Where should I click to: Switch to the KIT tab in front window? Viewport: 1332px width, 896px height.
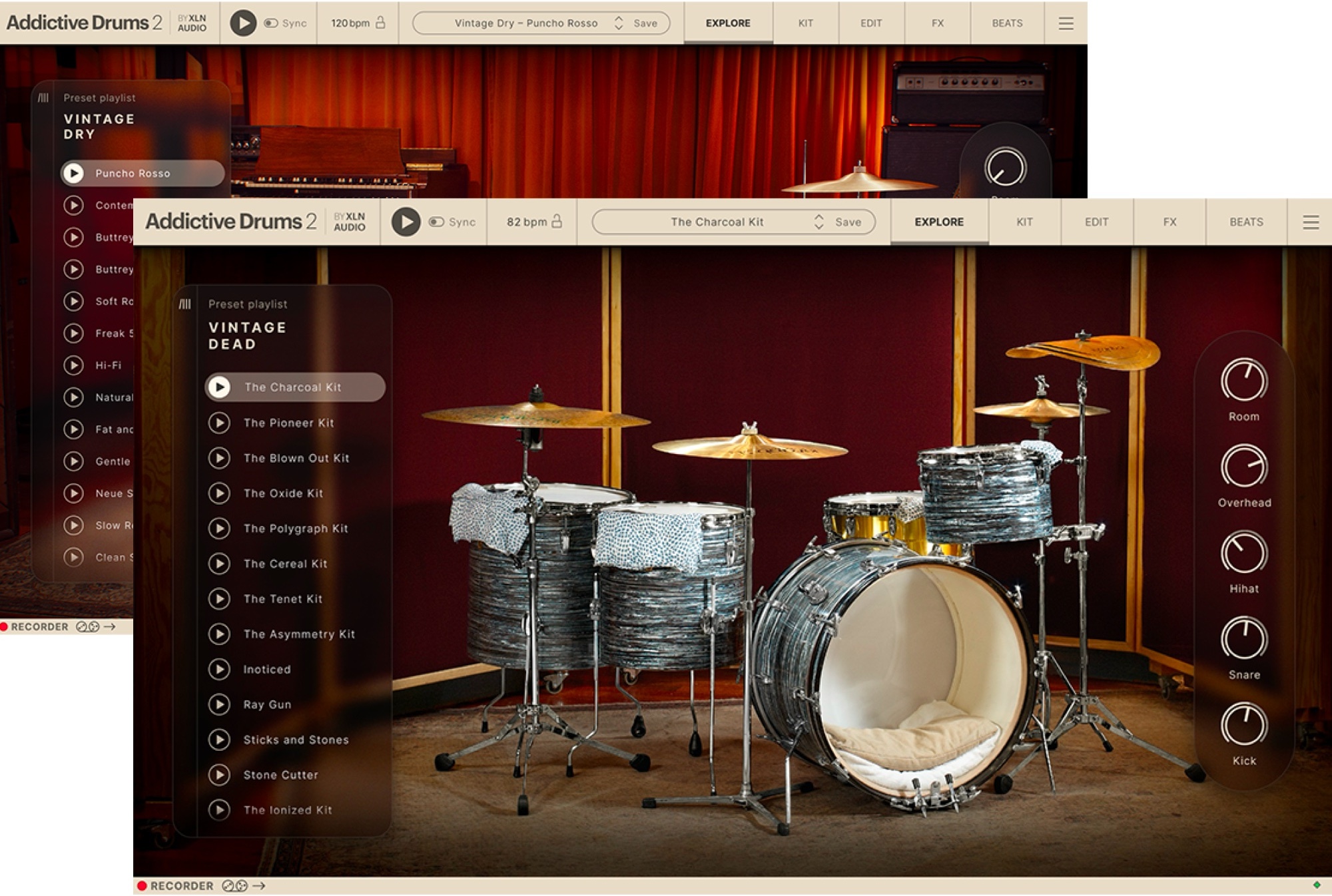(1024, 222)
